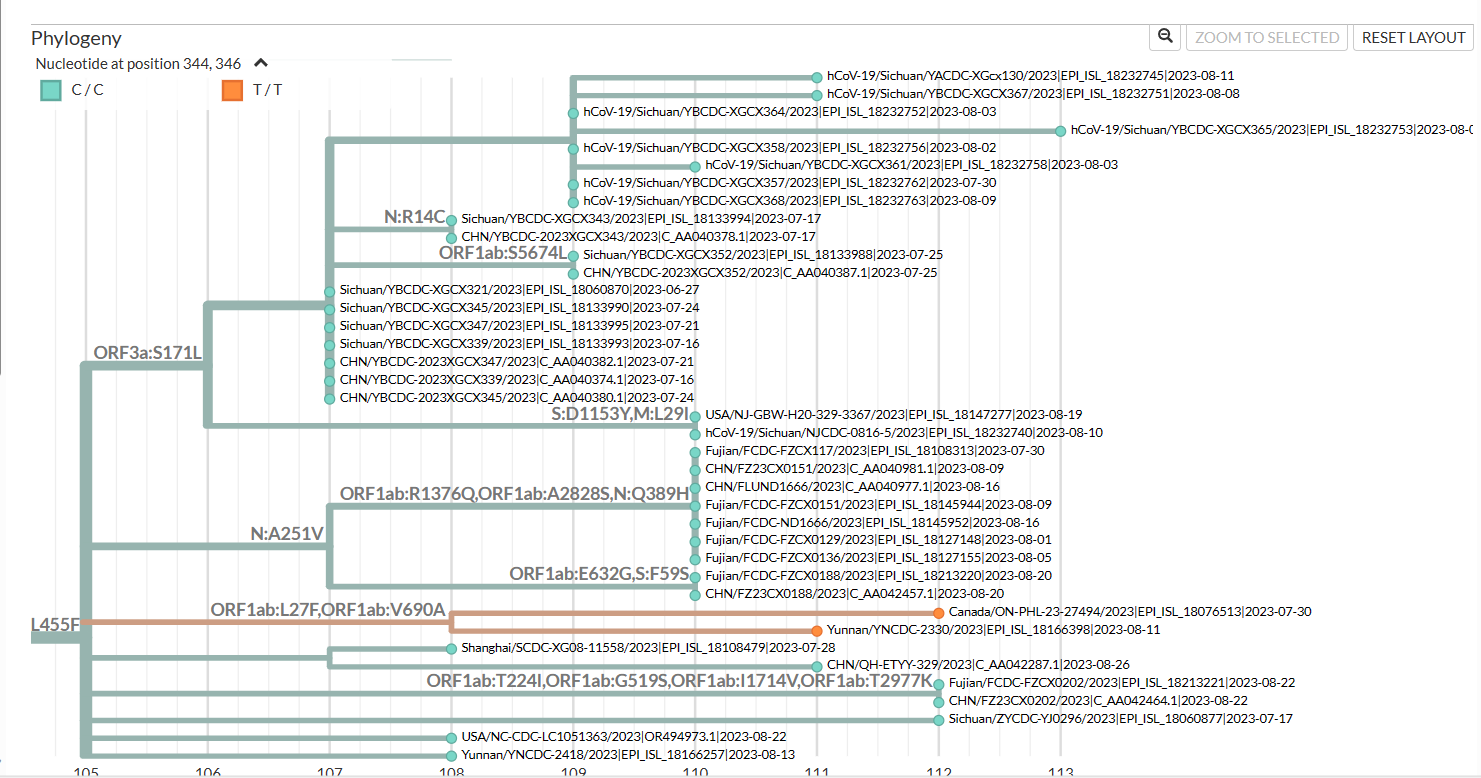Select the USA/NC-CDC-LC1051363/2023 tip node

[x=450, y=737]
